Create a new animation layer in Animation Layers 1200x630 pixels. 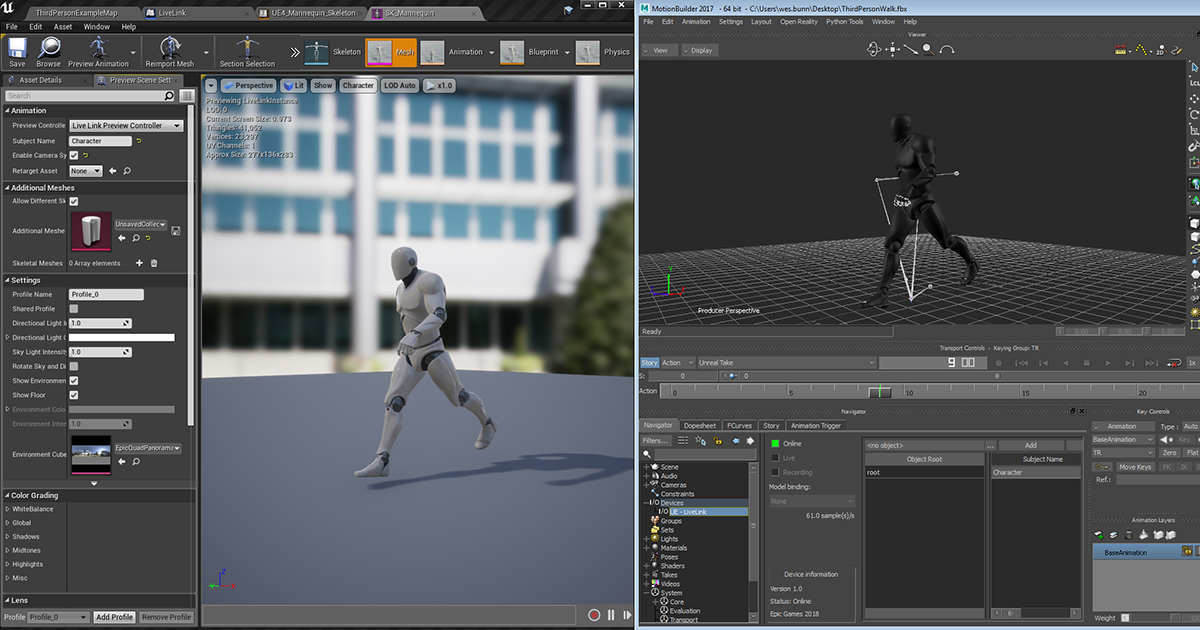[x=1098, y=534]
